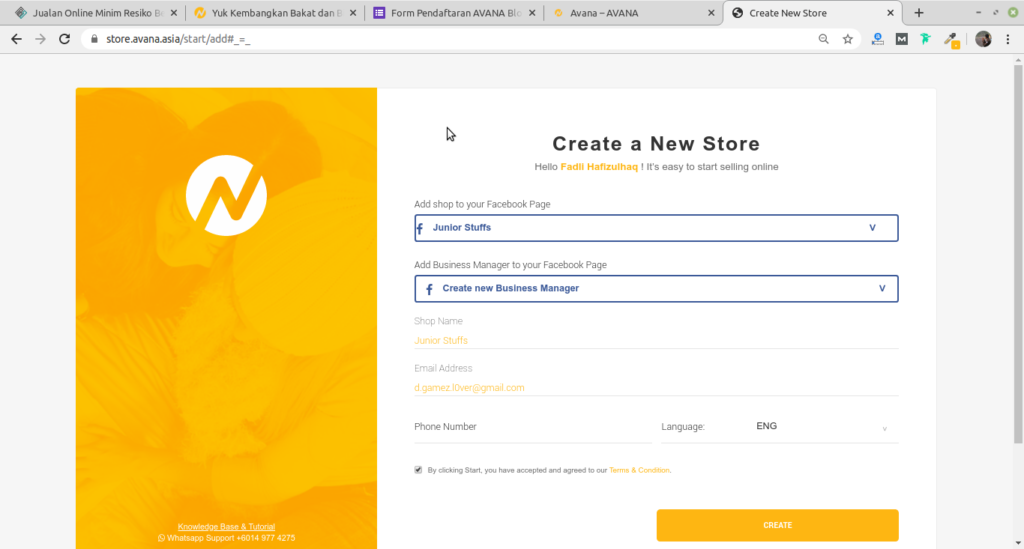Screen dimensions: 1024x549
Task: Open the Junior Stuffs Facebook Page dropdown
Action: click(x=656, y=228)
